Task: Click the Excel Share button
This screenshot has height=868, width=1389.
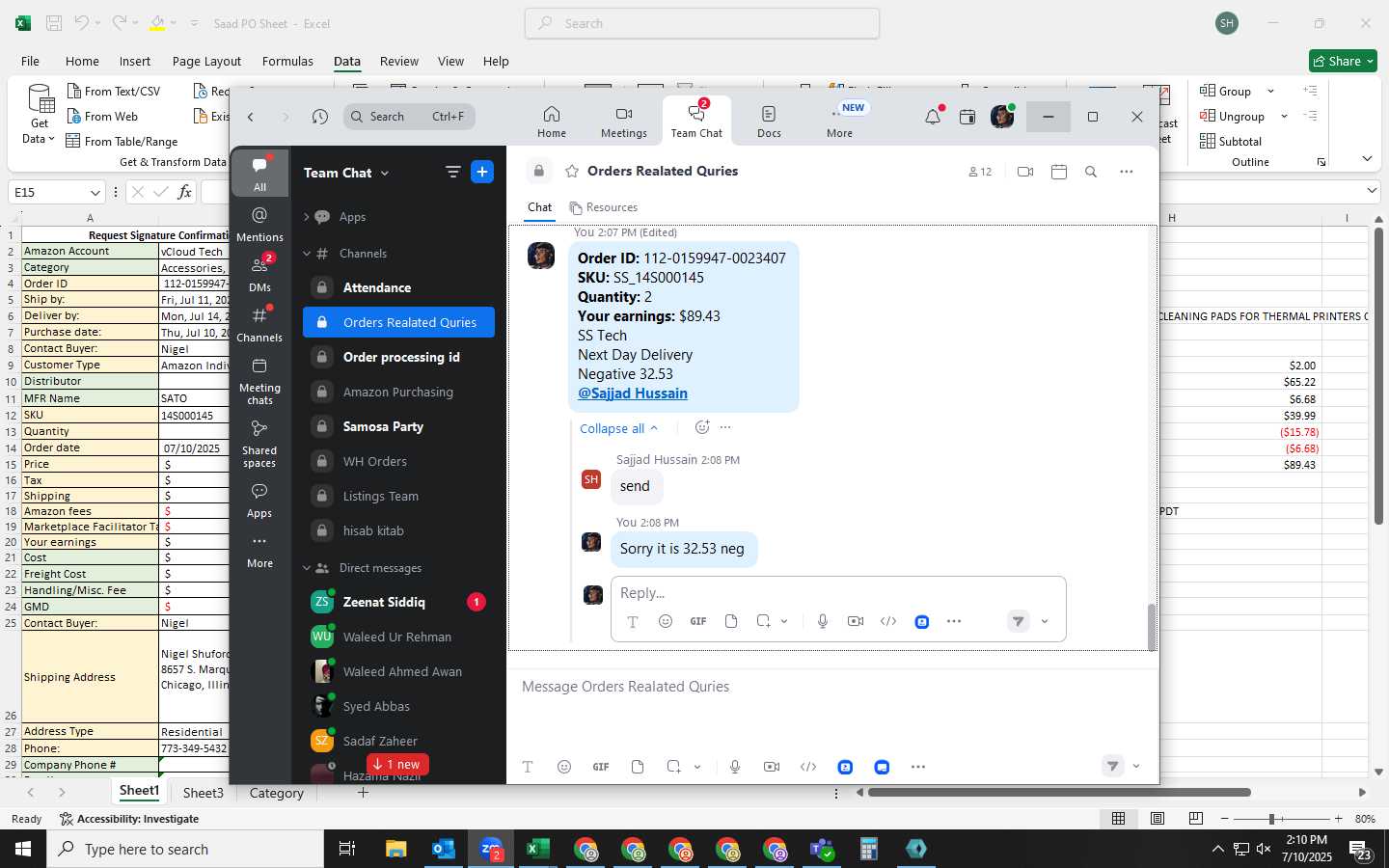Action: [x=1343, y=61]
